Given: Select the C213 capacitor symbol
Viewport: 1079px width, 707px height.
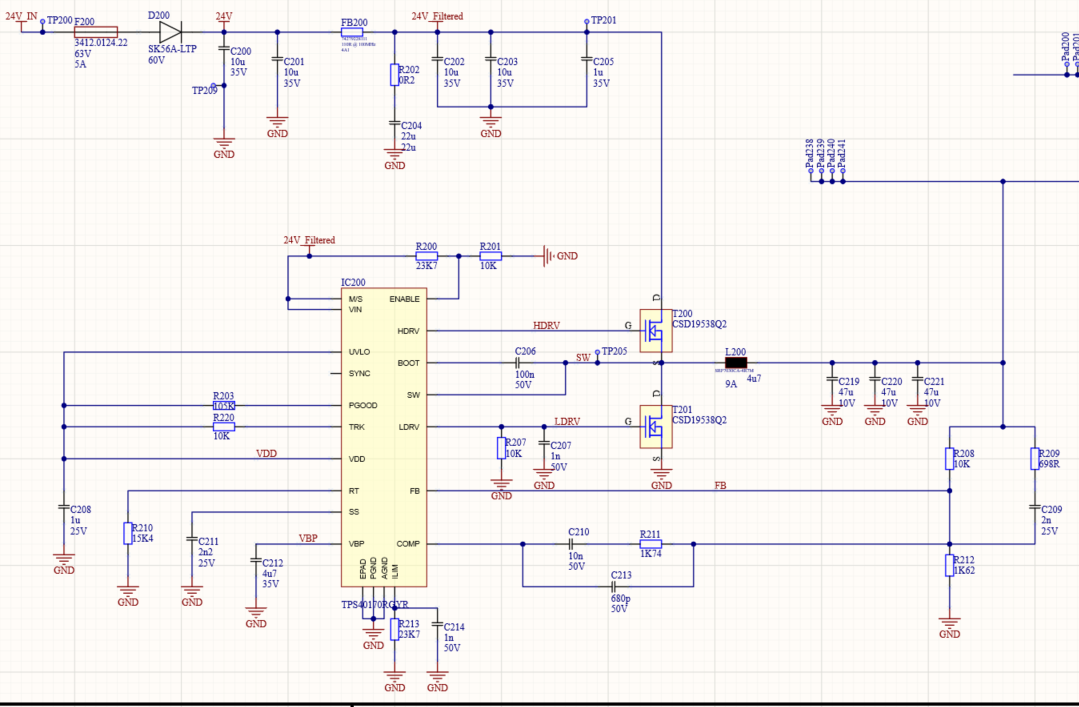Looking at the screenshot, I should point(613,587).
